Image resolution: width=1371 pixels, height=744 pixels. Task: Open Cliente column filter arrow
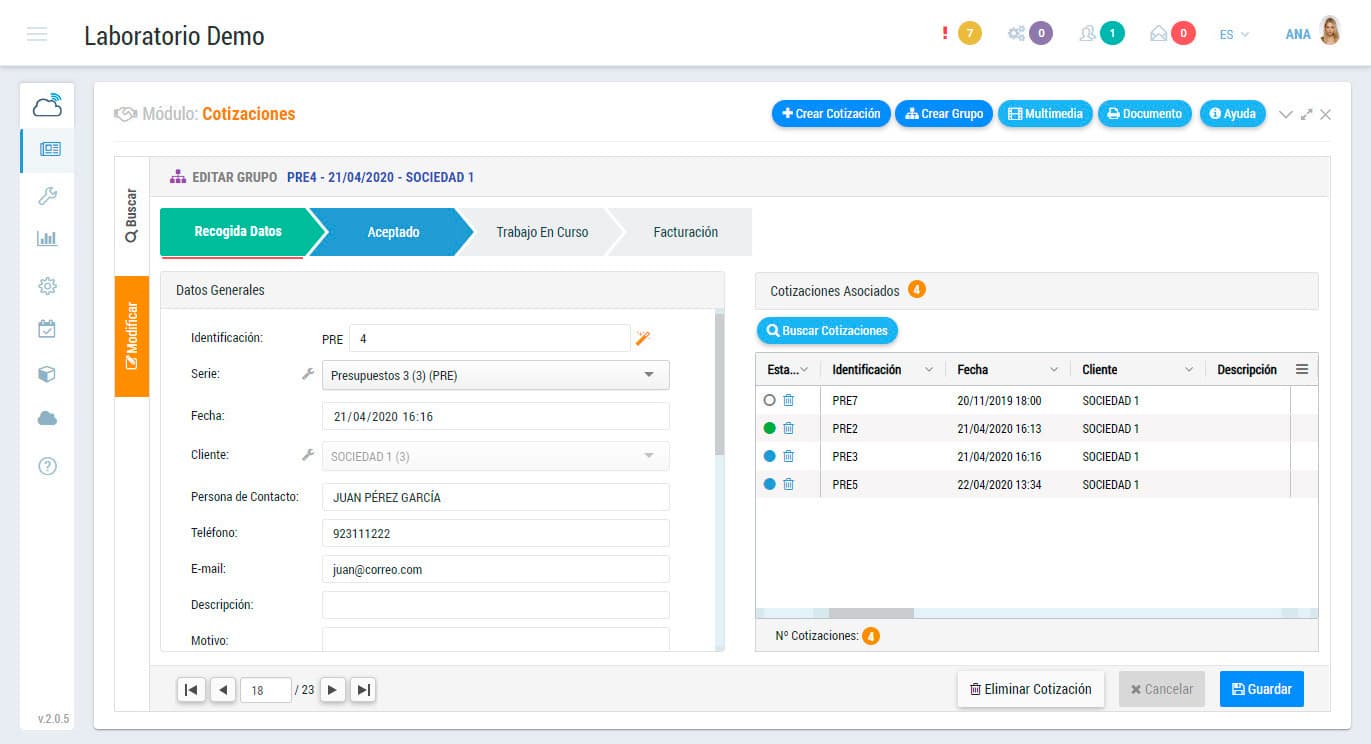[1189, 370]
